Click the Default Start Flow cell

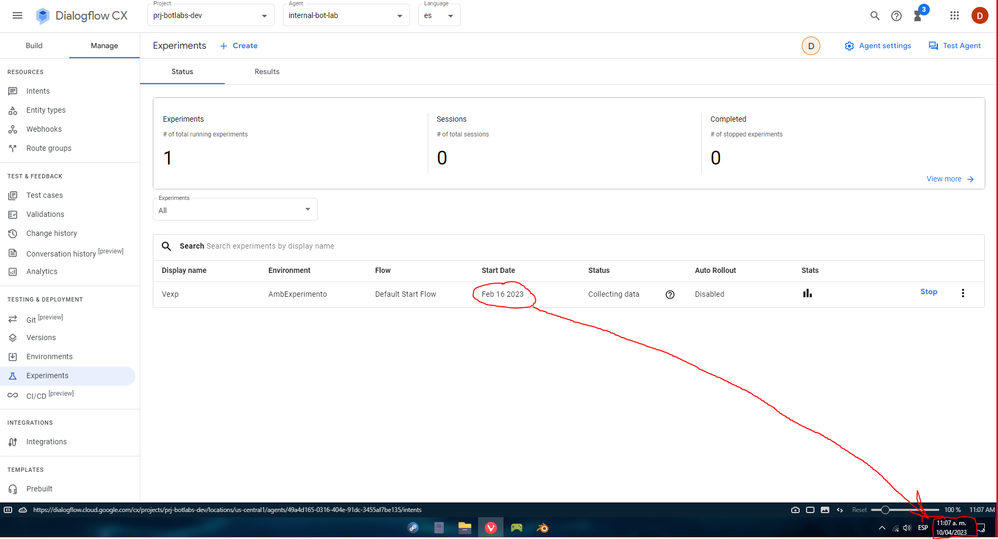(x=405, y=294)
